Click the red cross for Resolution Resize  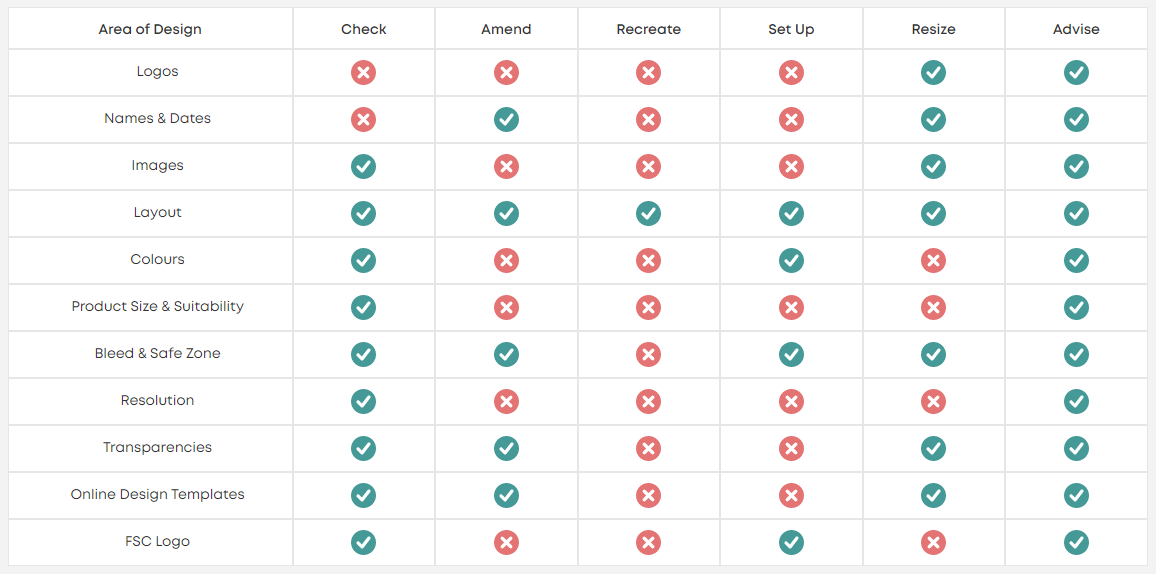(x=933, y=402)
